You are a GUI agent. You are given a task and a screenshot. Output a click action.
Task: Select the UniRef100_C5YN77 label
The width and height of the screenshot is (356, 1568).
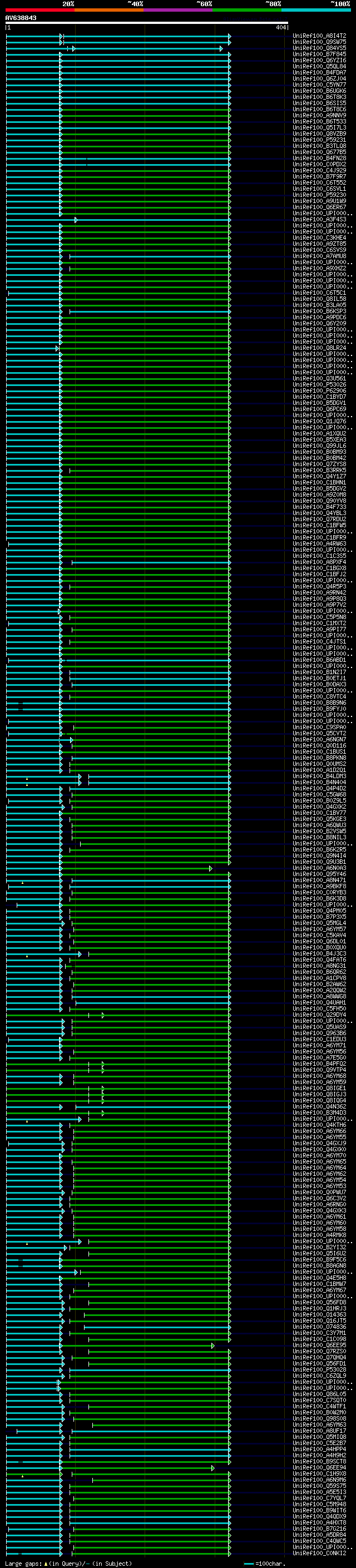click(x=319, y=85)
